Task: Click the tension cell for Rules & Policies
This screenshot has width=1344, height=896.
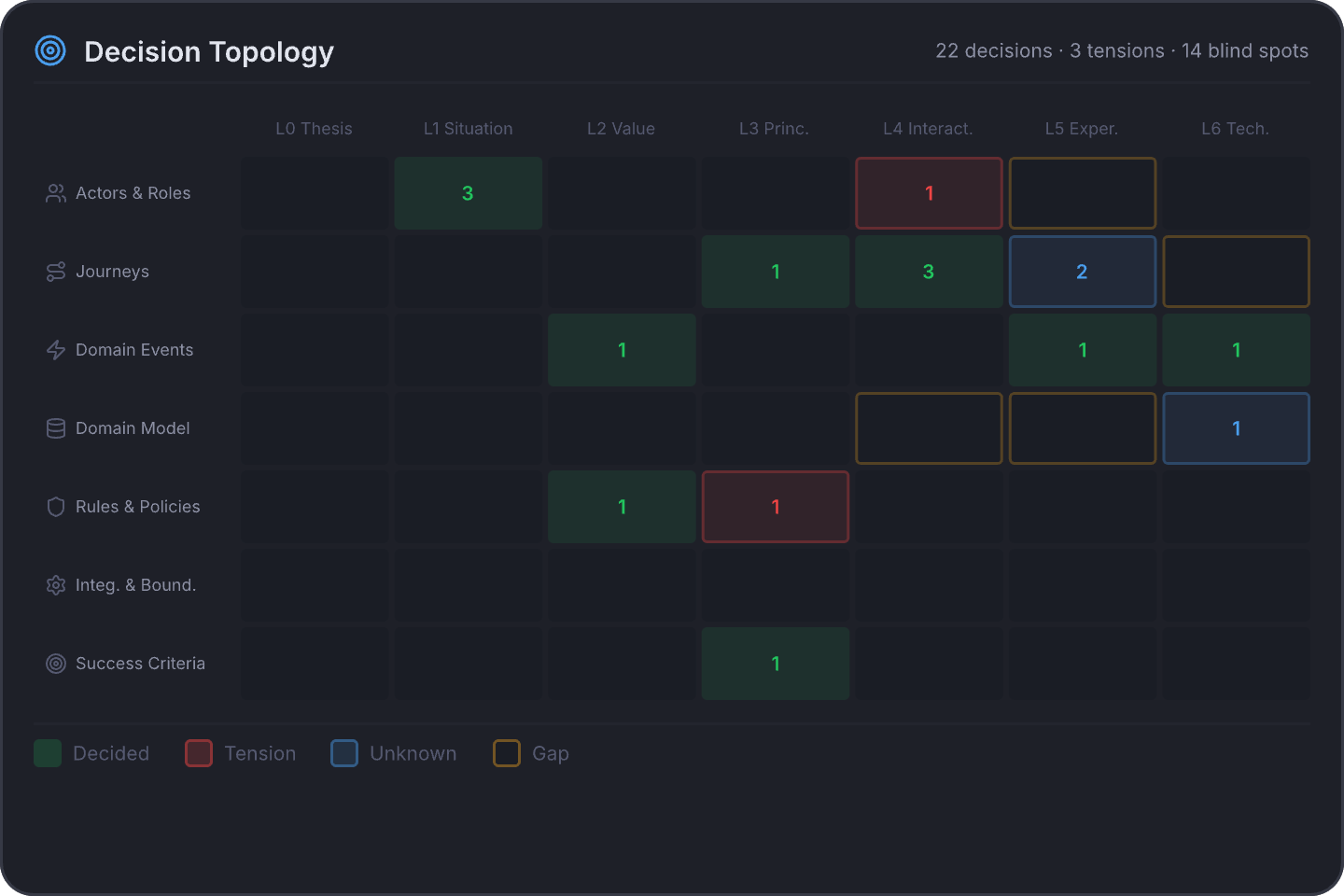Action: tap(775, 507)
